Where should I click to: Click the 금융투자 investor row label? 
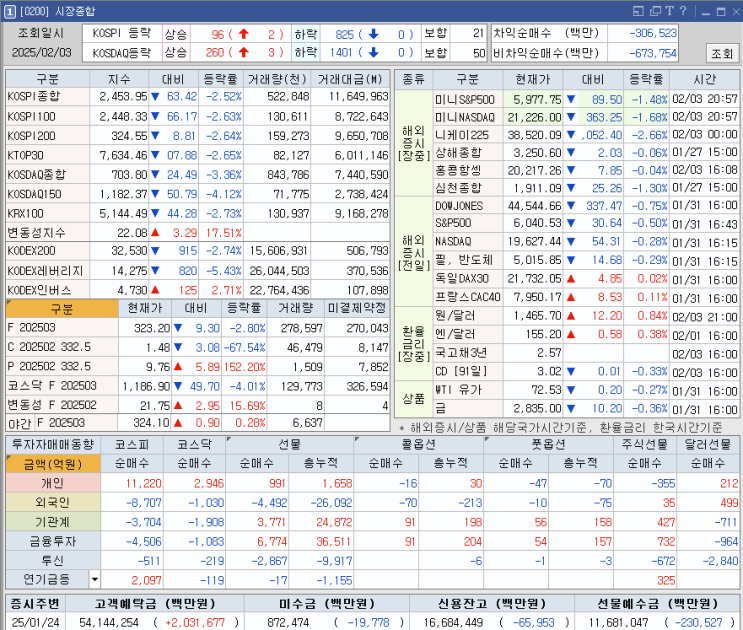53,541
